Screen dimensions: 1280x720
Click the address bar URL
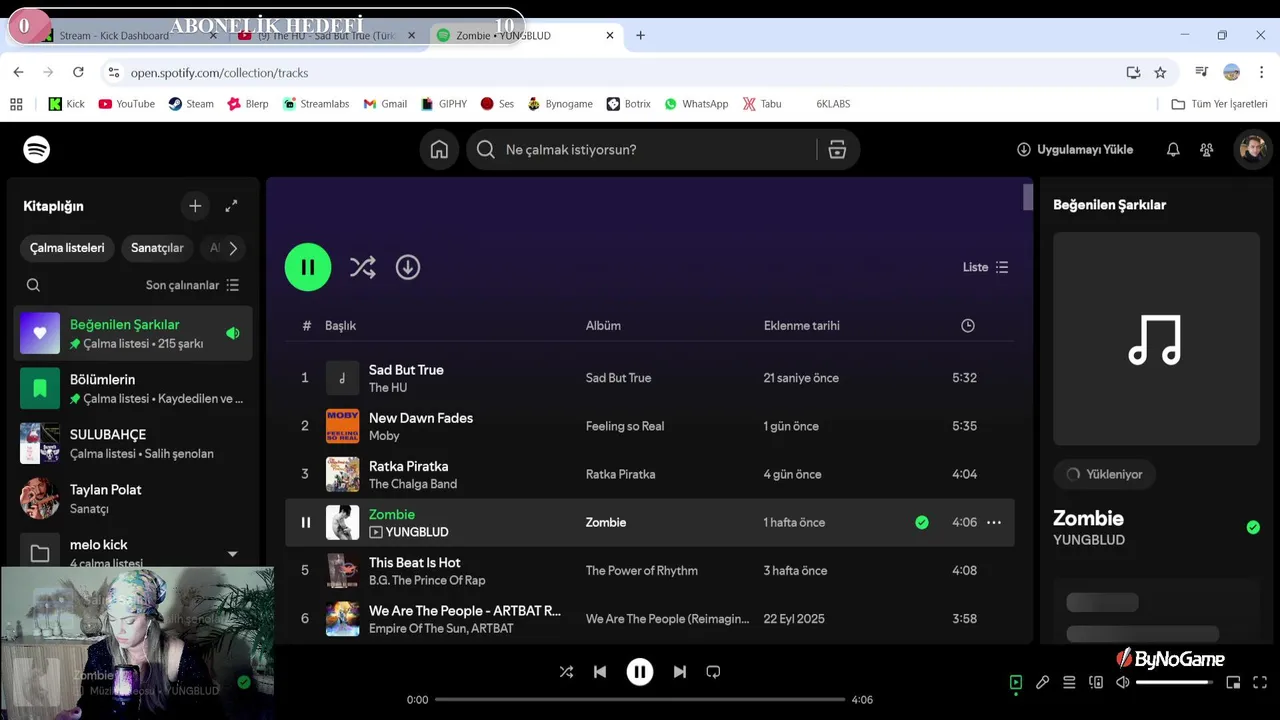point(219,72)
